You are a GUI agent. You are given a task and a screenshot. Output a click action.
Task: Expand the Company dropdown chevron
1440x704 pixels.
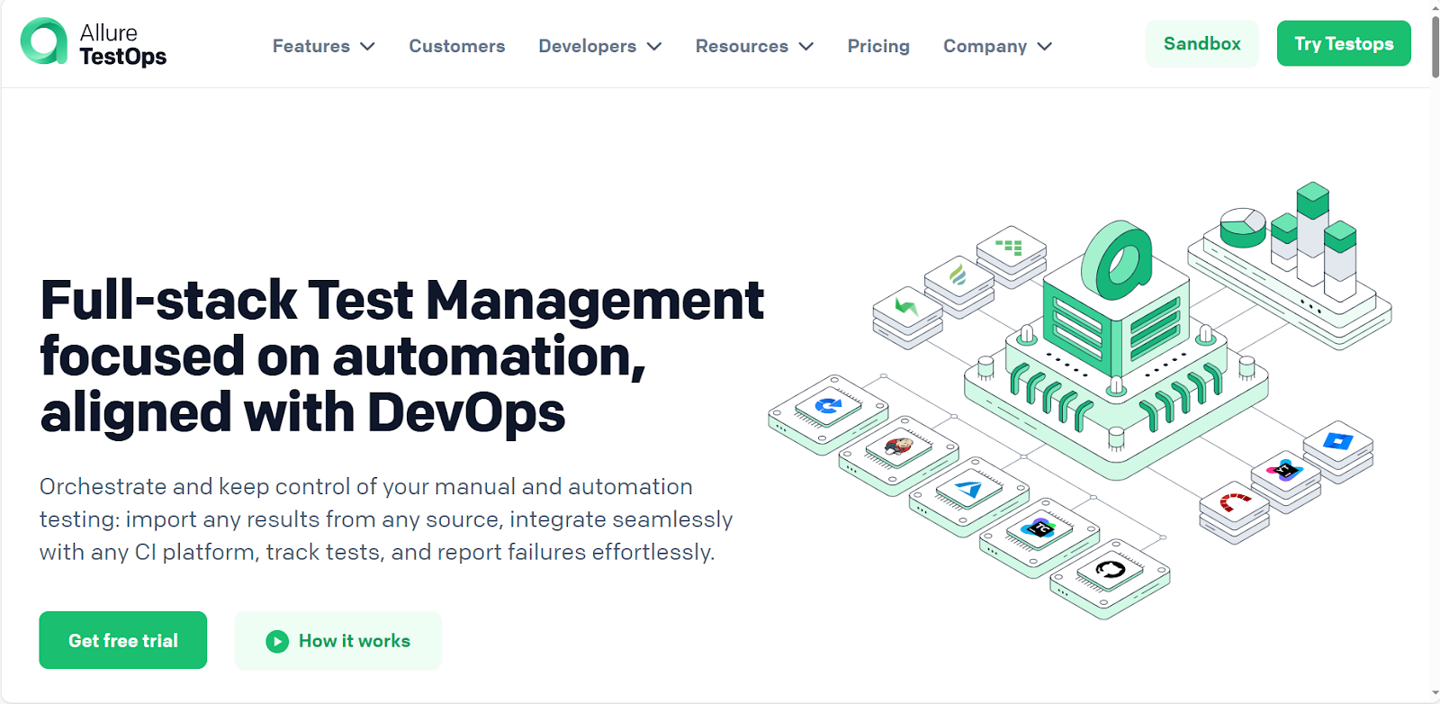[1044, 46]
